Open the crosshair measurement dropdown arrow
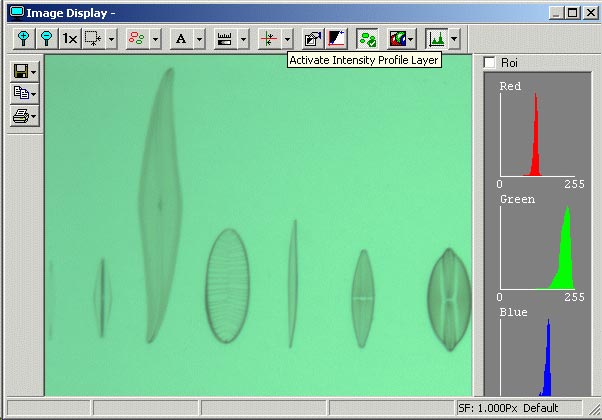 pyautogui.click(x=287, y=39)
